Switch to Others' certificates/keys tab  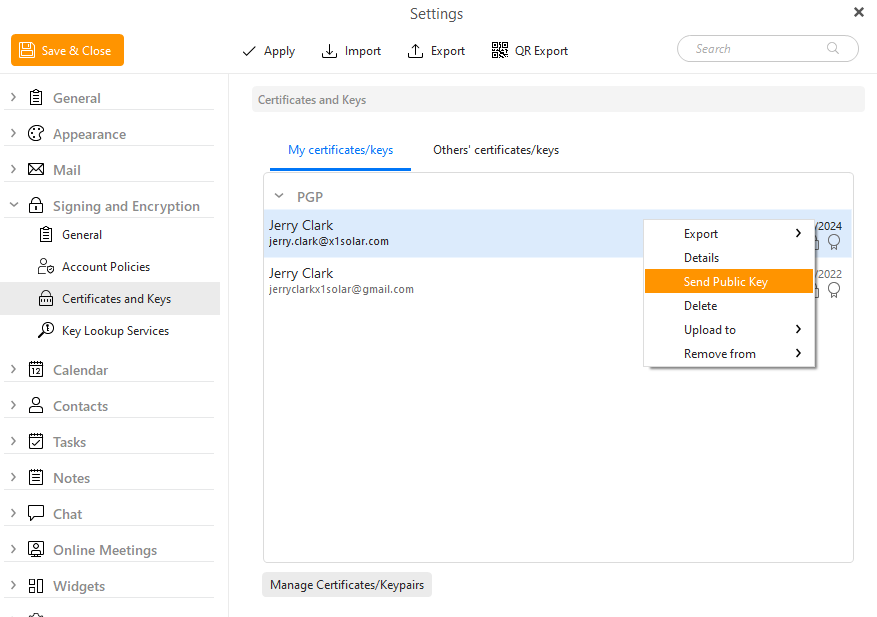pos(495,150)
